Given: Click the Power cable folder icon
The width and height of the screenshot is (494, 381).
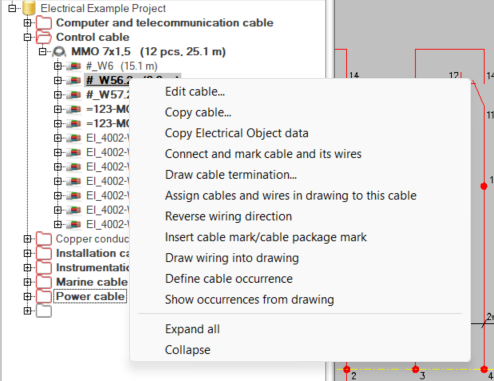Looking at the screenshot, I should (44, 296).
